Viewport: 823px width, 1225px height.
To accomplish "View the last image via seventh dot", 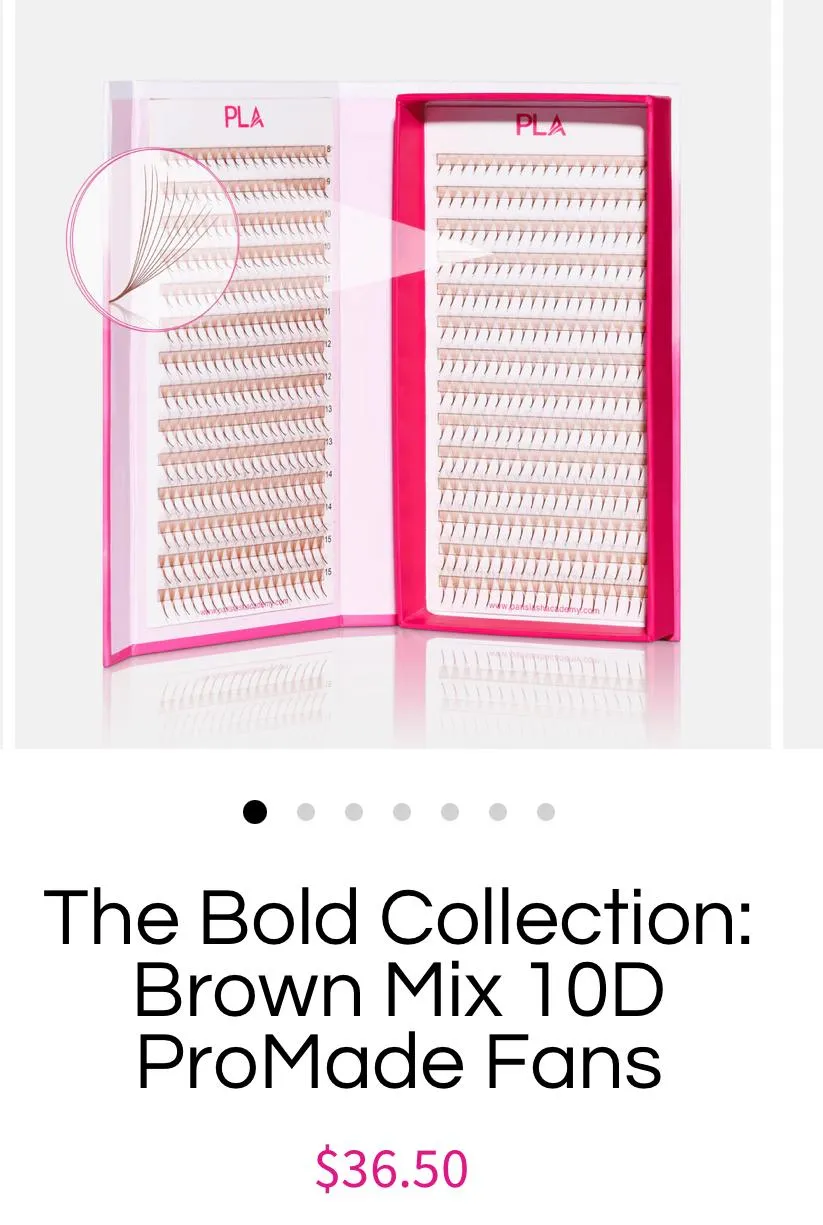I will tap(546, 812).
